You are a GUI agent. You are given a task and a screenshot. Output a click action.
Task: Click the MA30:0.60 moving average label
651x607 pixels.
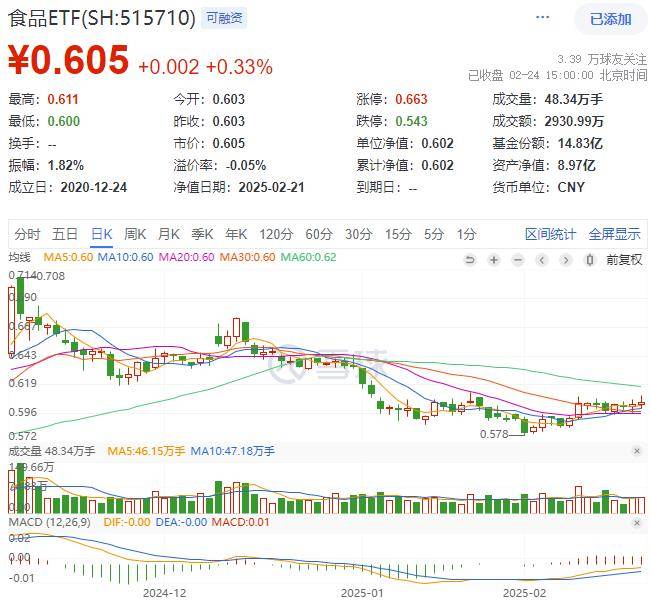(247, 257)
